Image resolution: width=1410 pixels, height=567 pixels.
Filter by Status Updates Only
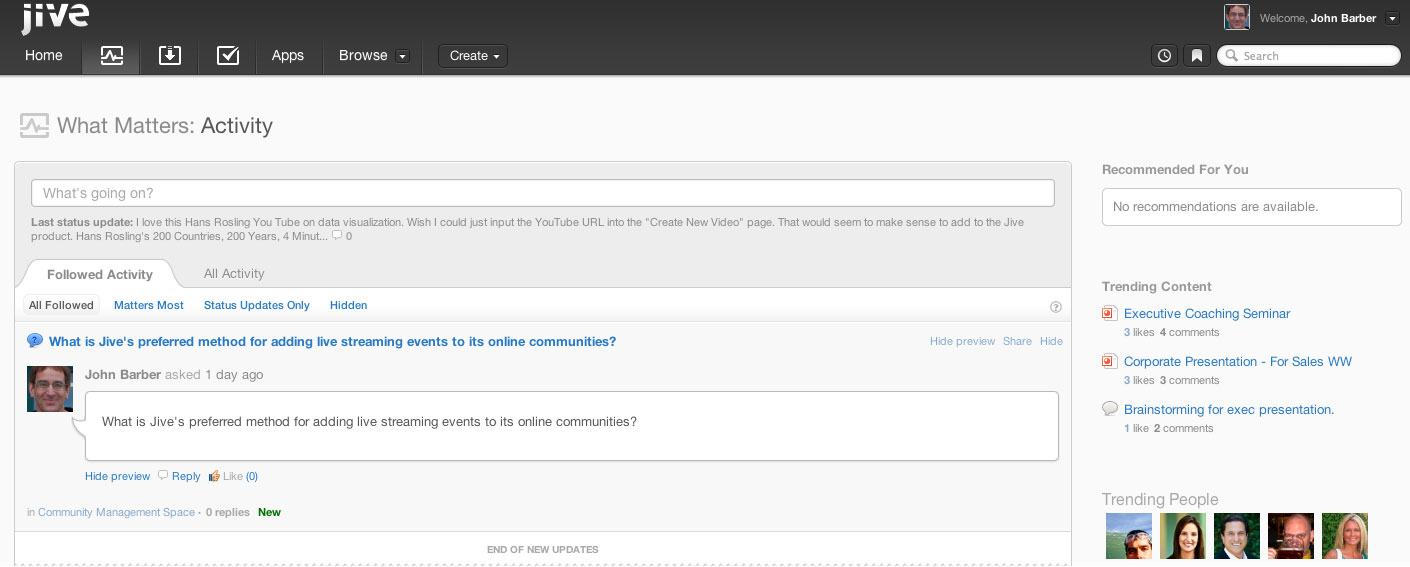[x=257, y=305]
